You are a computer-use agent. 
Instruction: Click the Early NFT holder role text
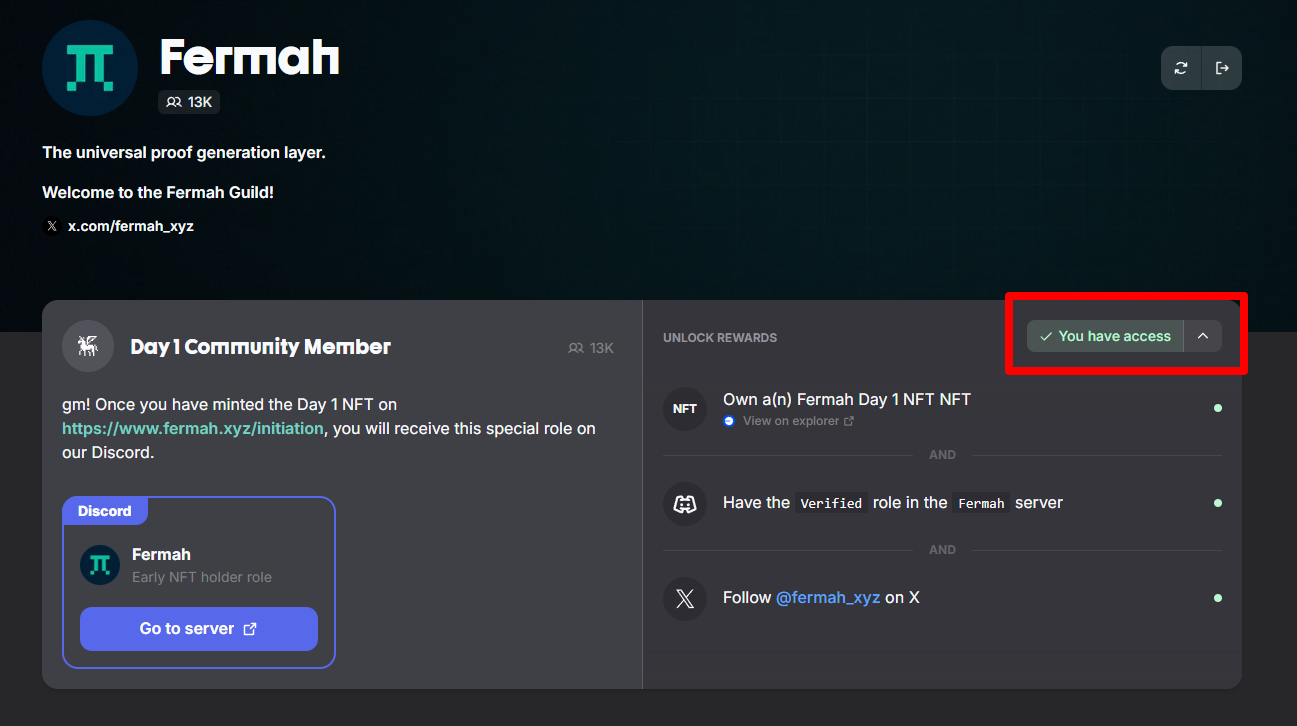point(202,577)
